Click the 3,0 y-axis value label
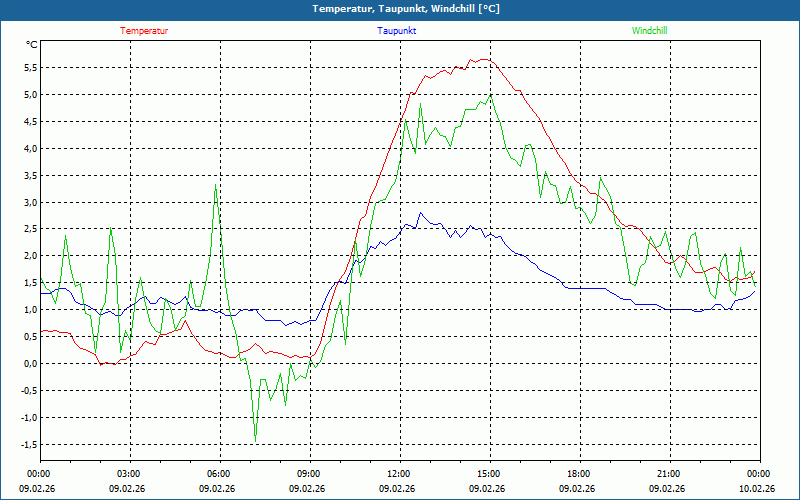 [x=30, y=203]
